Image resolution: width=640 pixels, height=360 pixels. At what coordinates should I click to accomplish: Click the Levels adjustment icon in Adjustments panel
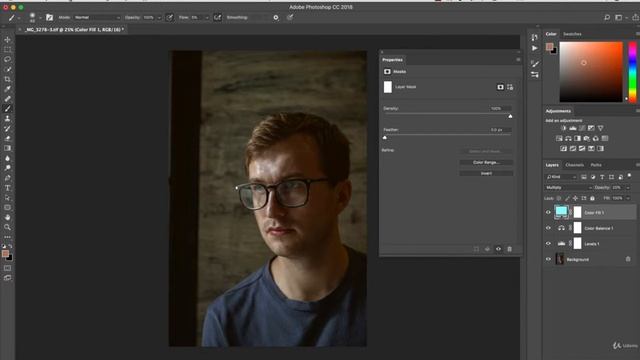[573, 128]
